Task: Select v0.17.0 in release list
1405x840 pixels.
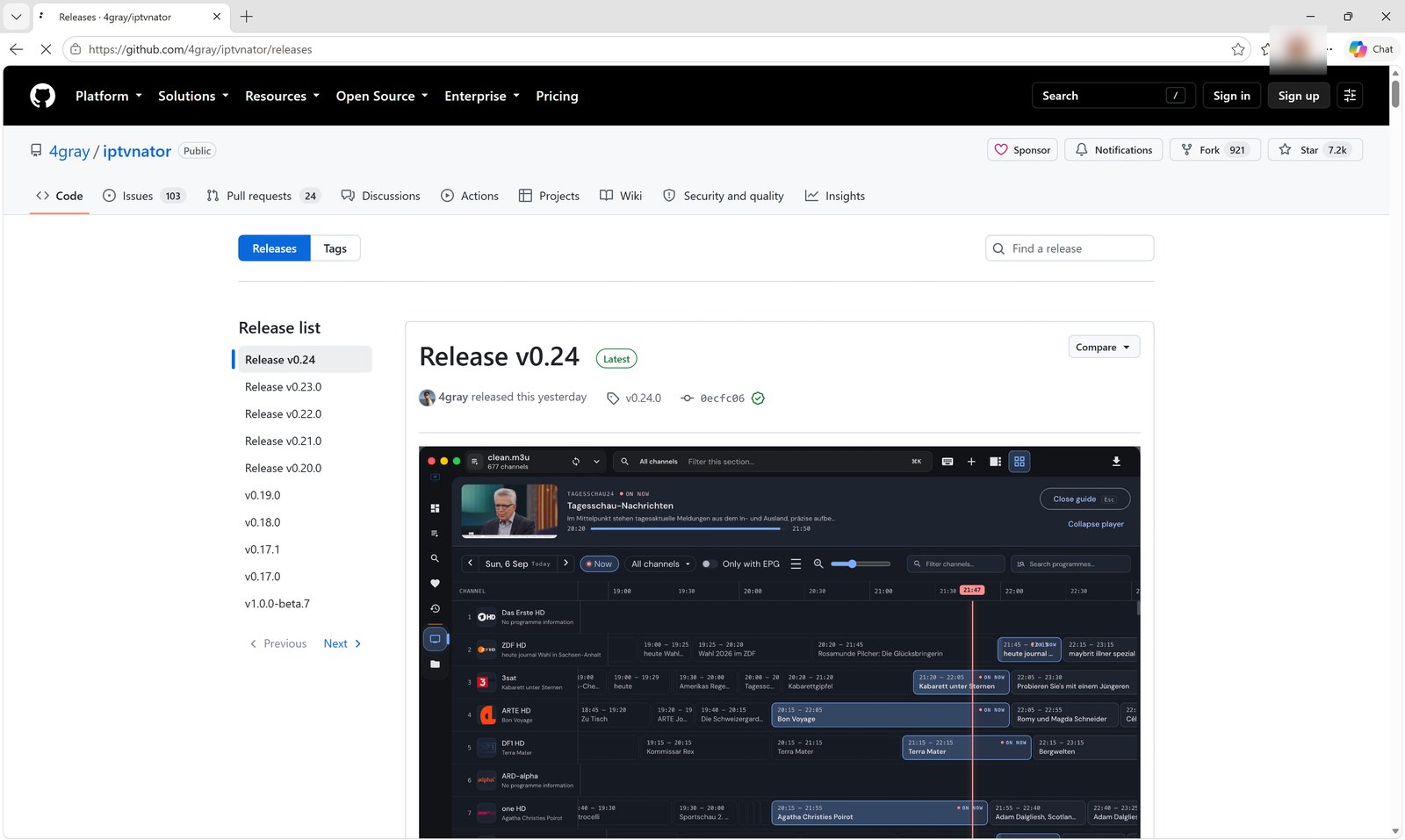Action: coord(304,577)
